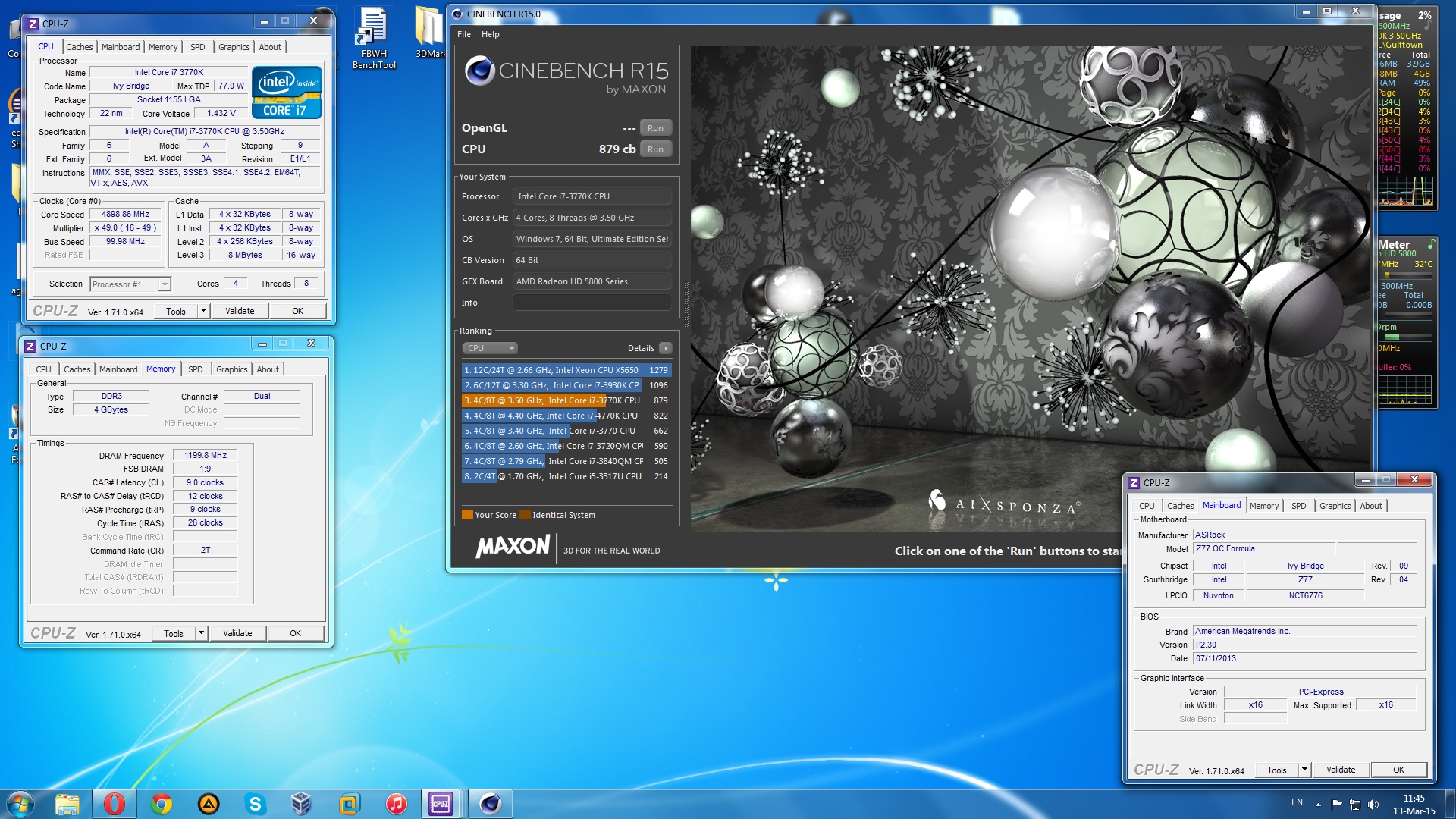Click Tools button in Mainboard CPU-Z window
1456x819 pixels.
pyautogui.click(x=1277, y=770)
